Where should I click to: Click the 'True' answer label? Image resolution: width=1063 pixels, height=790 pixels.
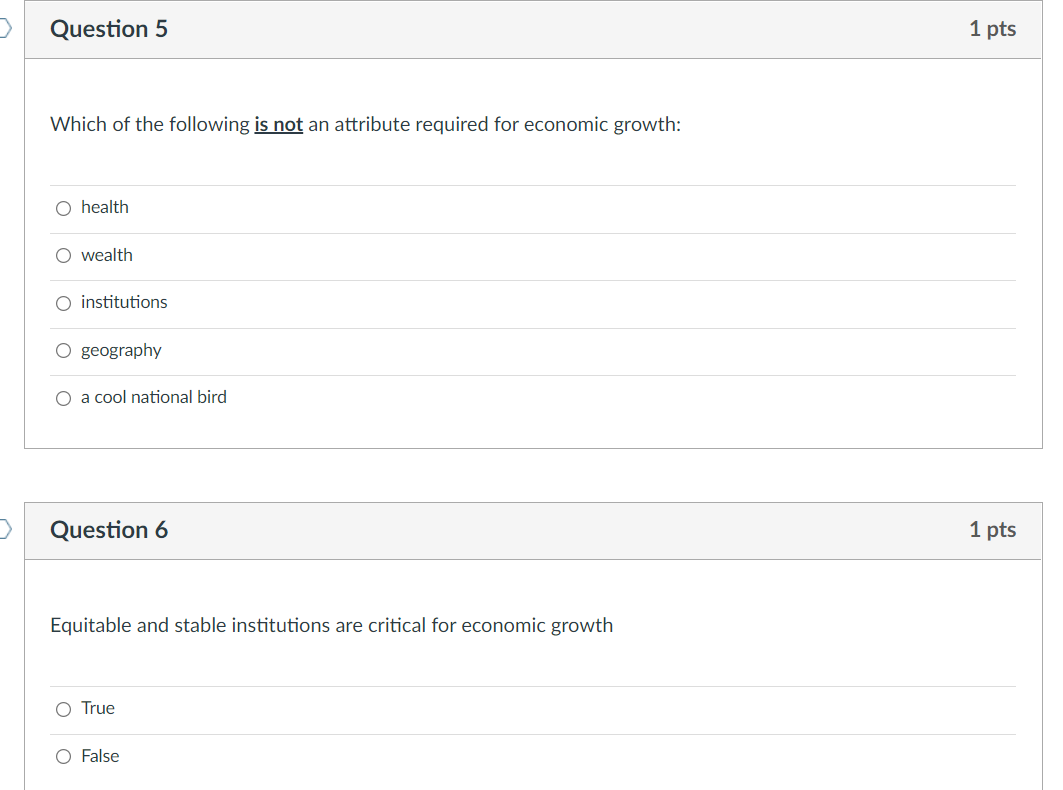[98, 708]
